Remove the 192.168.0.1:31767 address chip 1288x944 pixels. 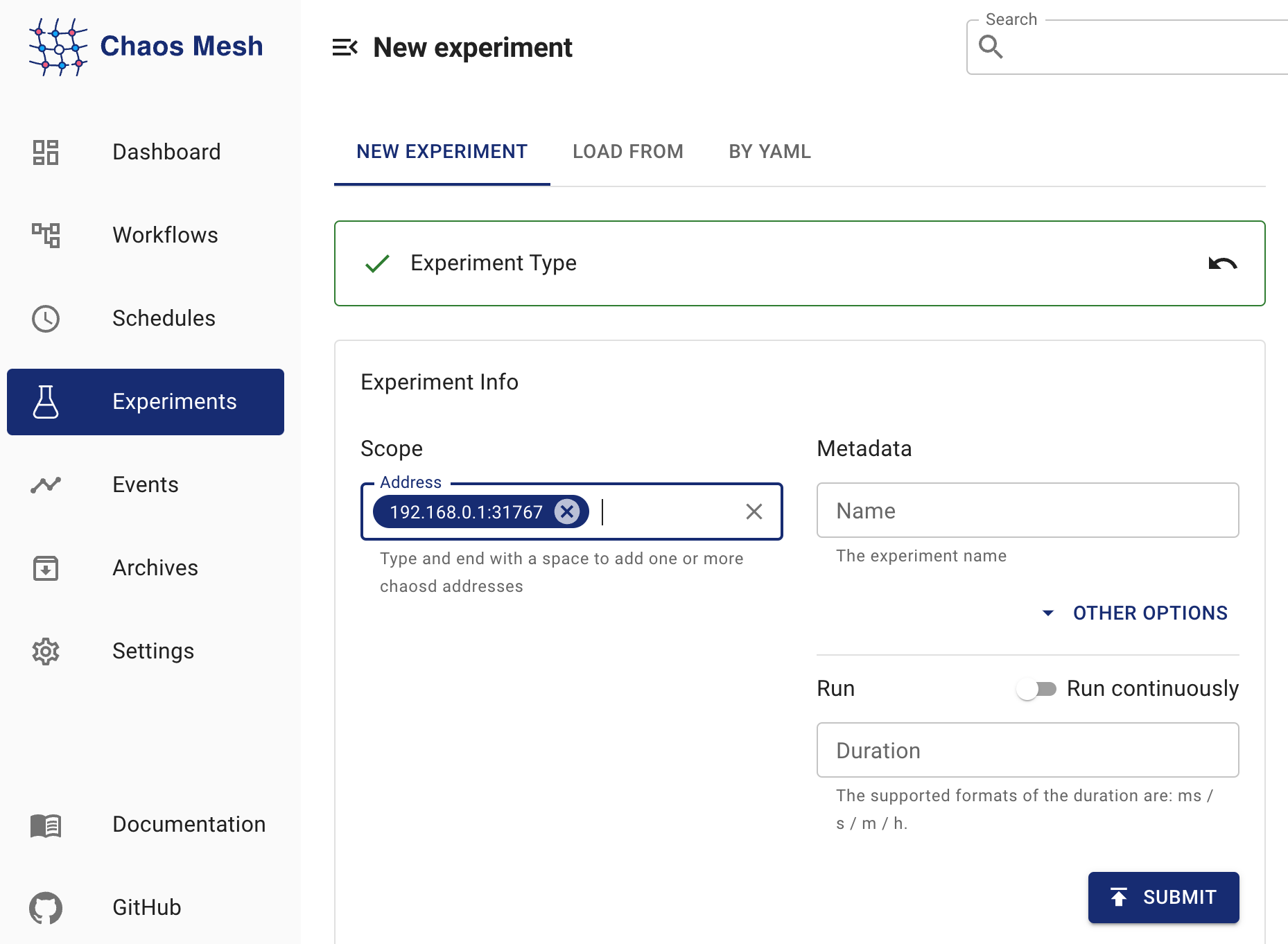pyautogui.click(x=567, y=512)
